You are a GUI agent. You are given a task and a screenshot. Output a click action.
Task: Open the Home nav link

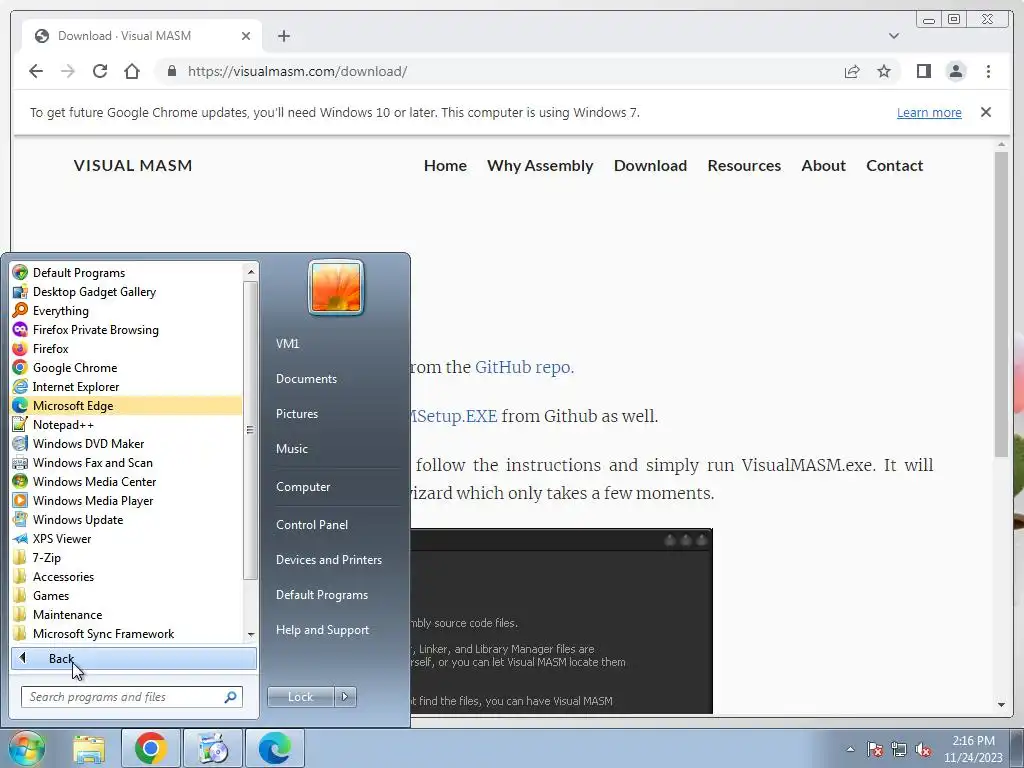tap(445, 165)
